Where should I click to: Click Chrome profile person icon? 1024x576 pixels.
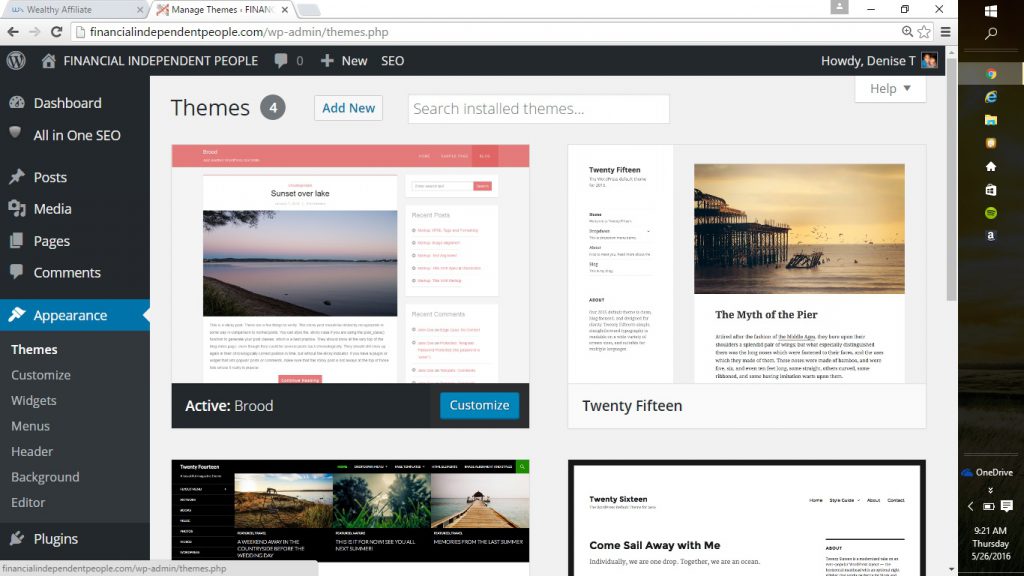point(839,7)
